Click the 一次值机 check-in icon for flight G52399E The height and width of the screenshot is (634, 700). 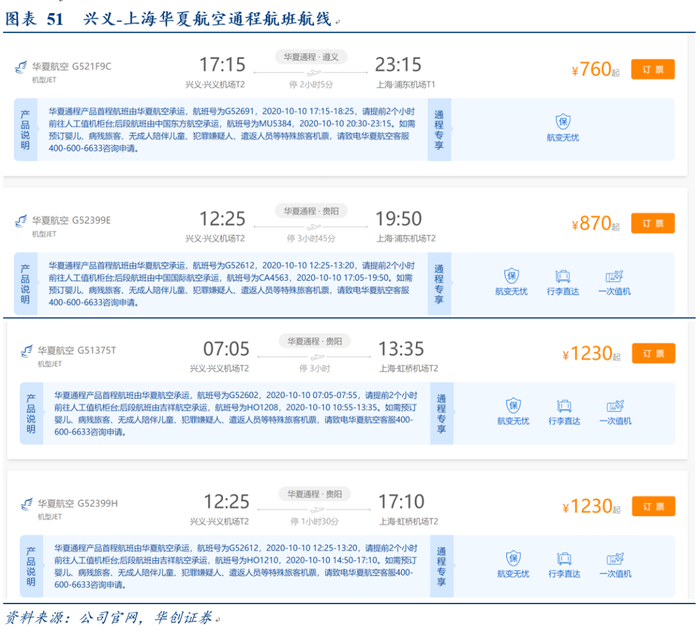[x=614, y=276]
